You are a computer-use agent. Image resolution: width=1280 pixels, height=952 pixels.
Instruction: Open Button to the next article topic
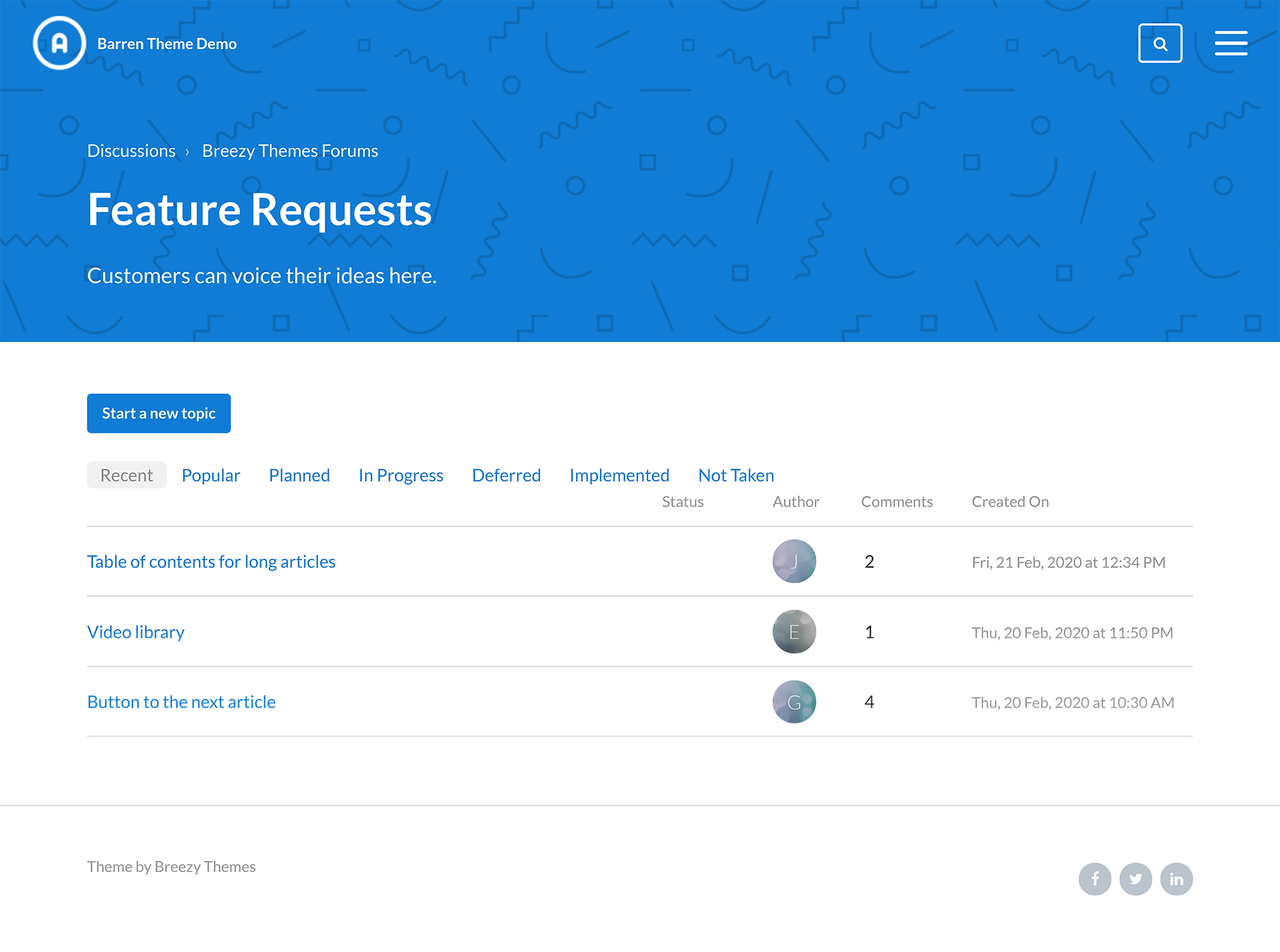coord(181,702)
